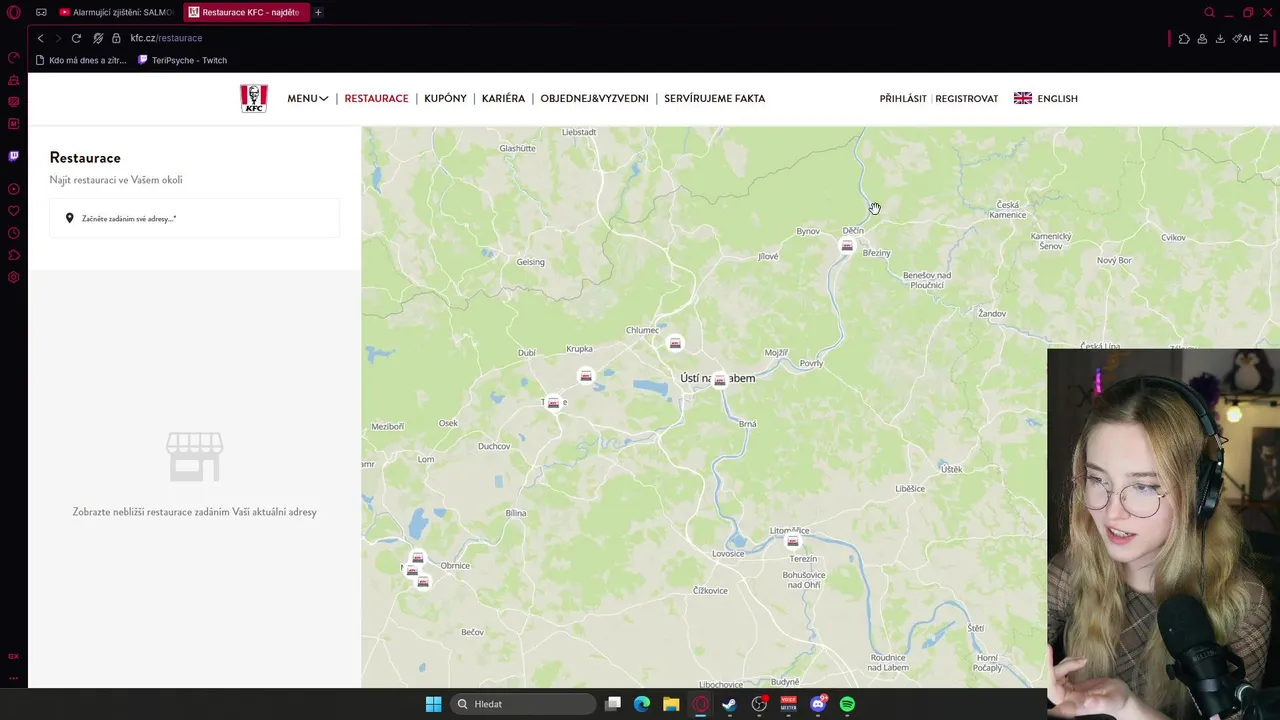The width and height of the screenshot is (1280, 720).
Task: Reload the page with the refresh icon
Action: click(x=76, y=38)
